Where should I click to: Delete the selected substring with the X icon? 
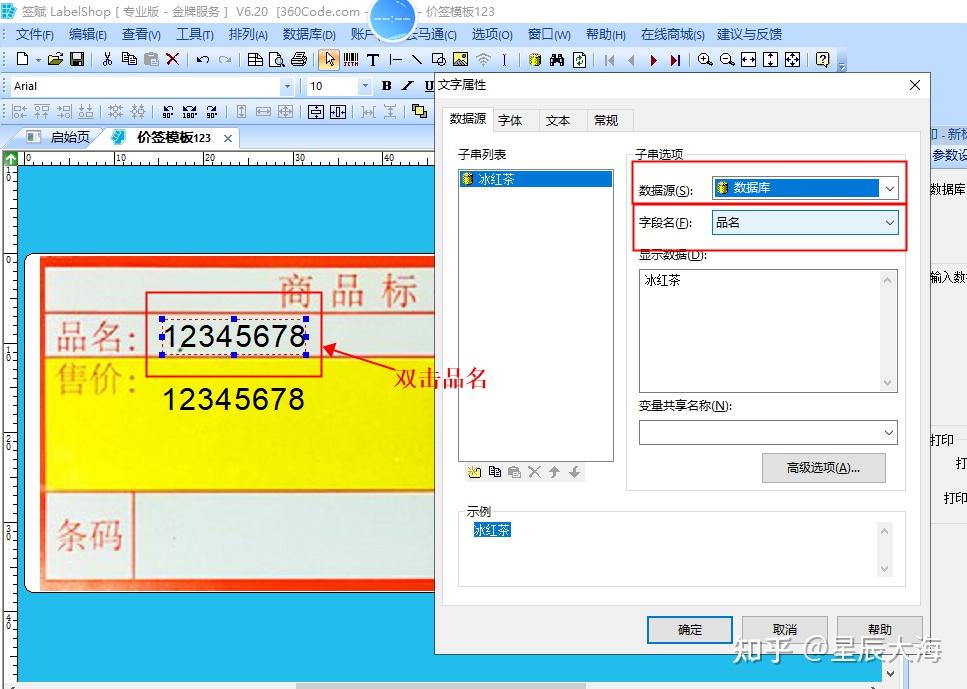tap(534, 472)
